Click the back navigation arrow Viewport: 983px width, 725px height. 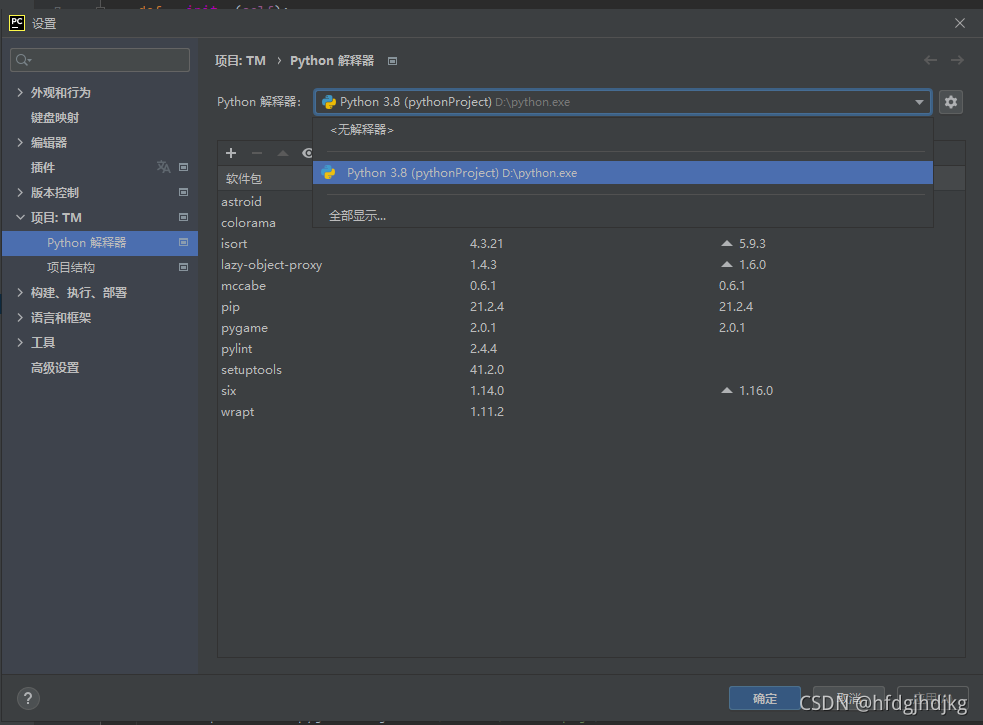930,60
